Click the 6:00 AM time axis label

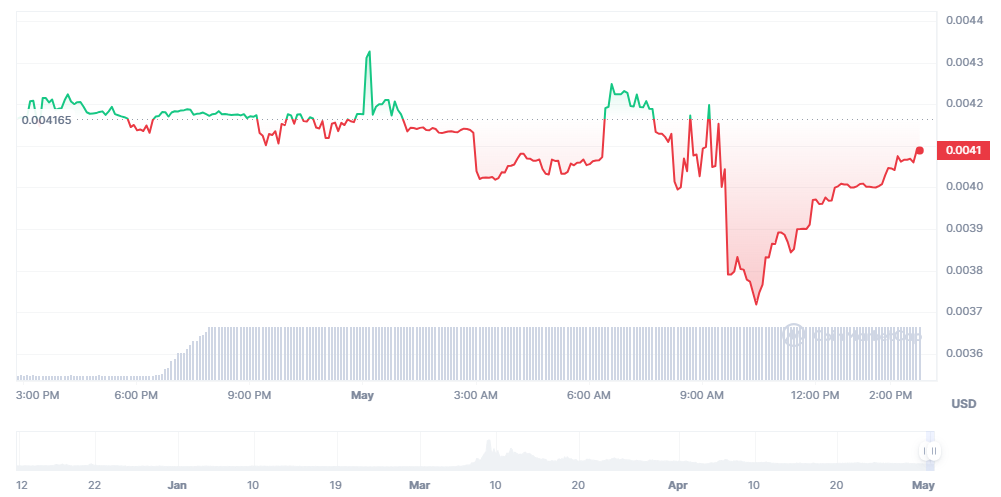coord(589,396)
